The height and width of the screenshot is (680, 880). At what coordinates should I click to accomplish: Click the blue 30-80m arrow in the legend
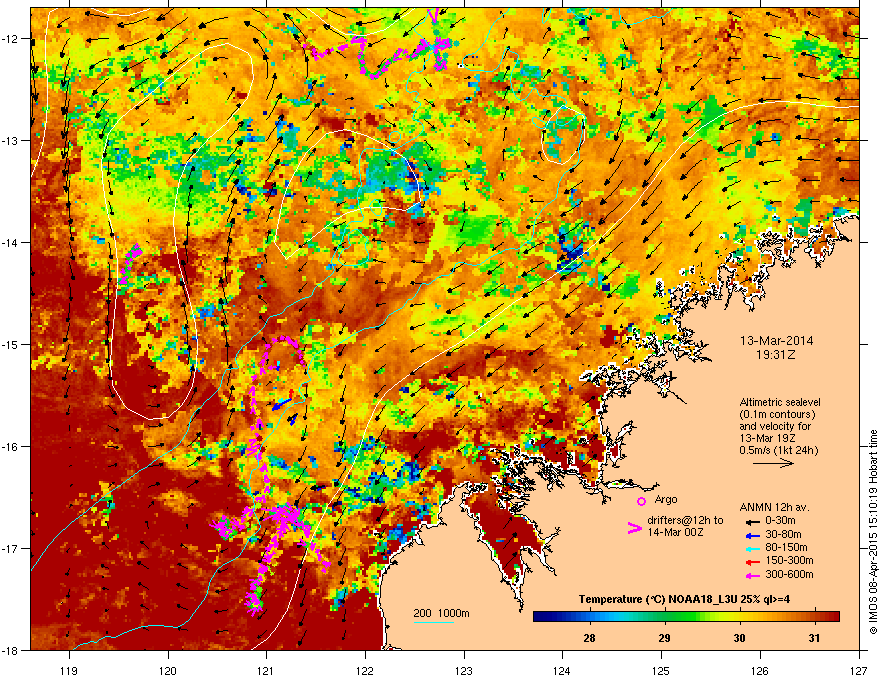click(753, 535)
